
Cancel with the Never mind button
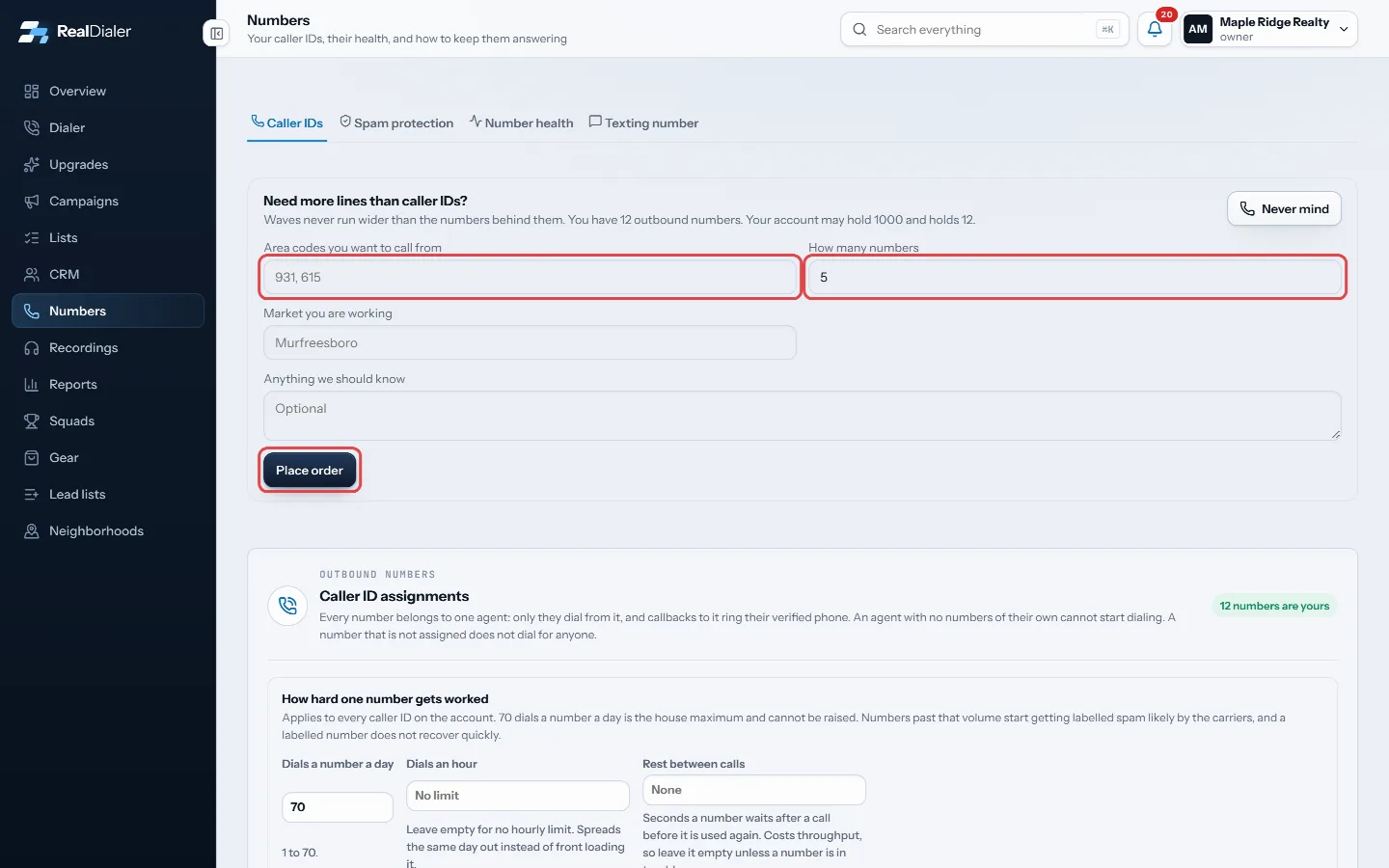pos(1284,208)
